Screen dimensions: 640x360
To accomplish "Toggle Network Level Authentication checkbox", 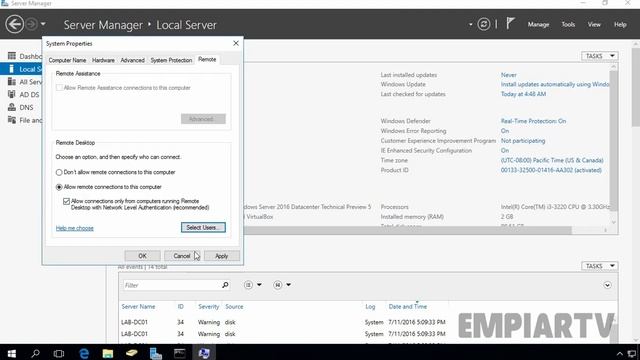I will pyautogui.click(x=67, y=201).
